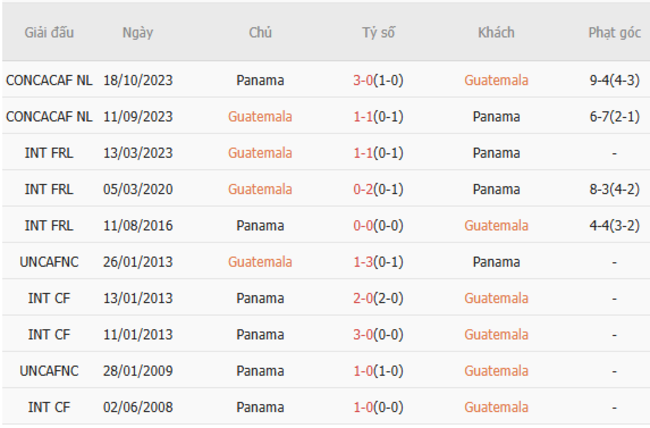Screen dimensions: 650x428
Task: Select Guatemala home team in 05/03/2020 match
Action: pyautogui.click(x=260, y=189)
